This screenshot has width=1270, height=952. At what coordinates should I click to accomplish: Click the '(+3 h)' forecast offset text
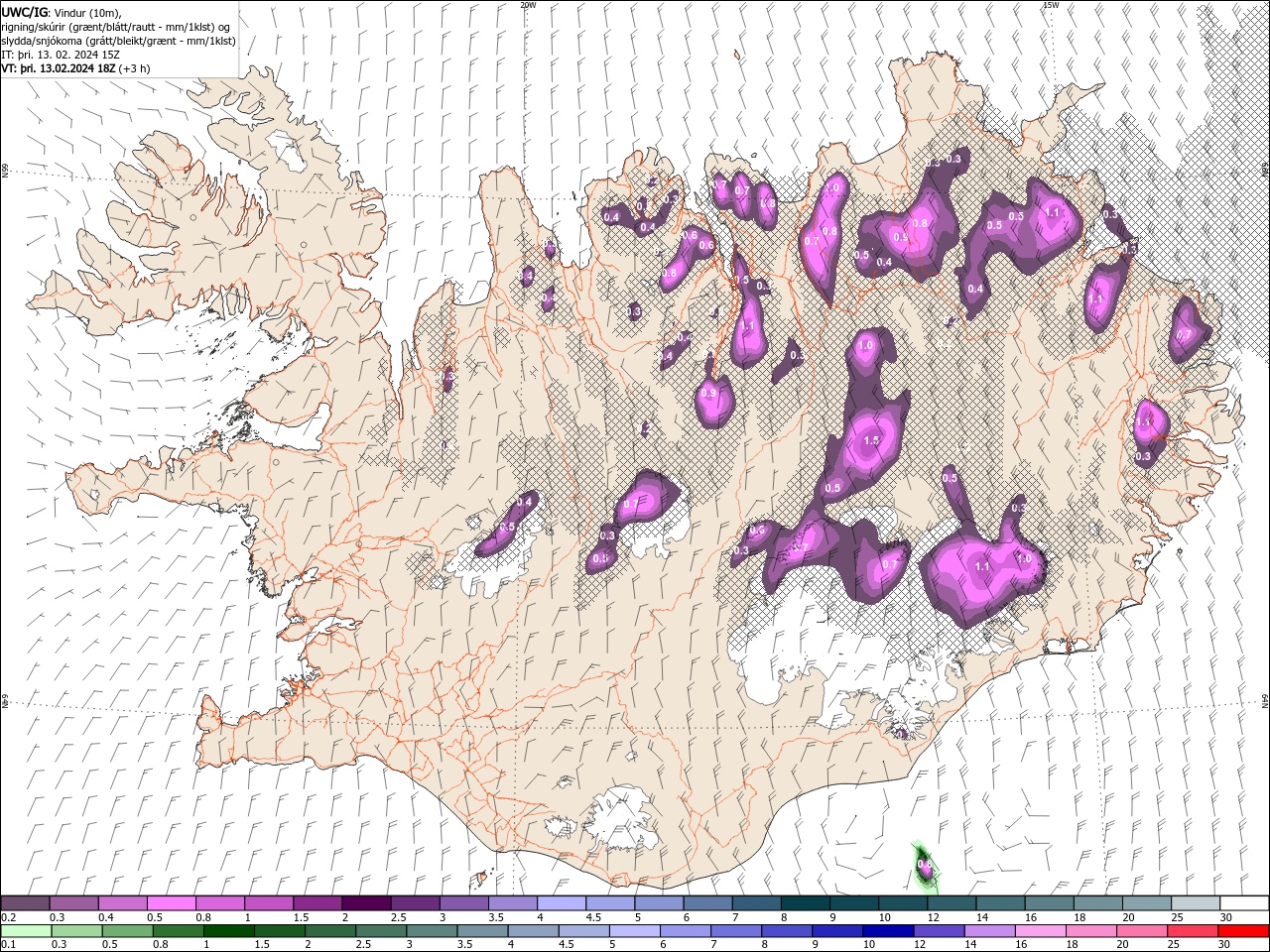point(134,68)
